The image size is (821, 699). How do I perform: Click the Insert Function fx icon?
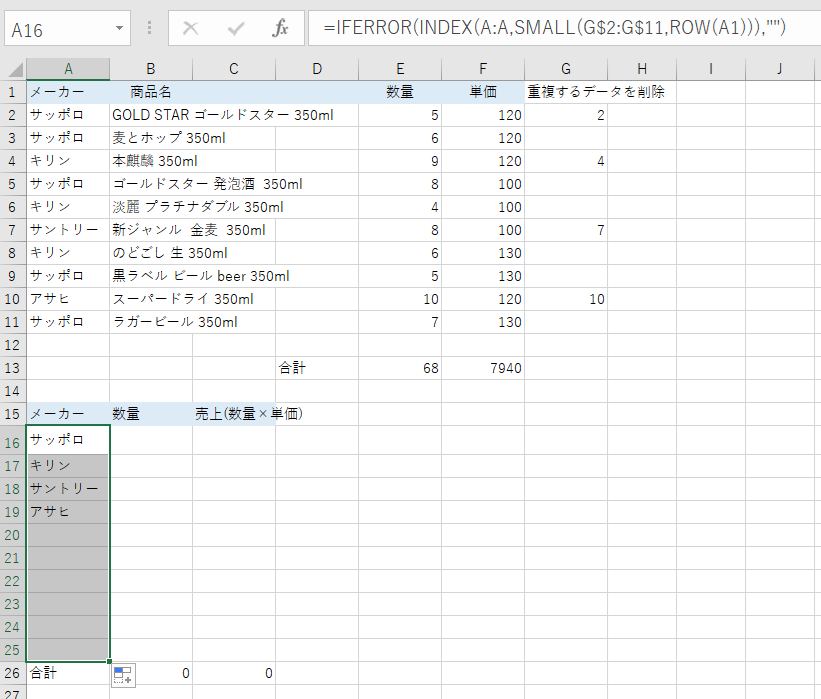click(x=281, y=29)
